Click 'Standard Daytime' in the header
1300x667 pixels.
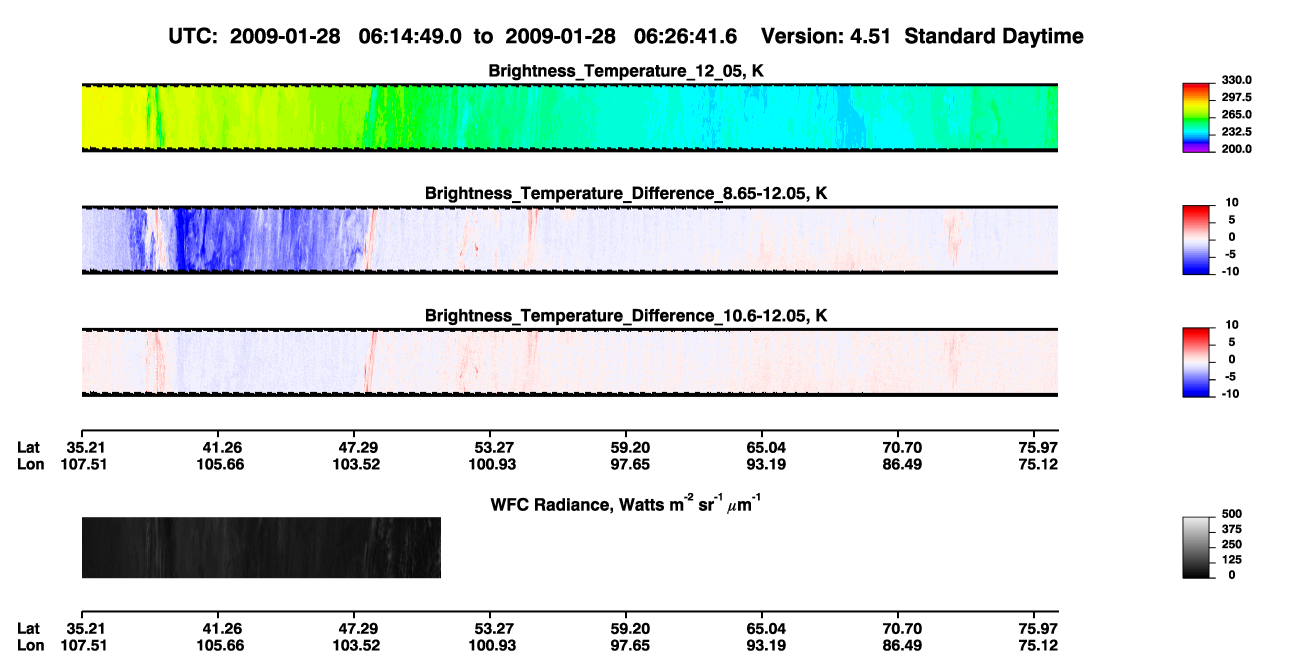click(993, 37)
